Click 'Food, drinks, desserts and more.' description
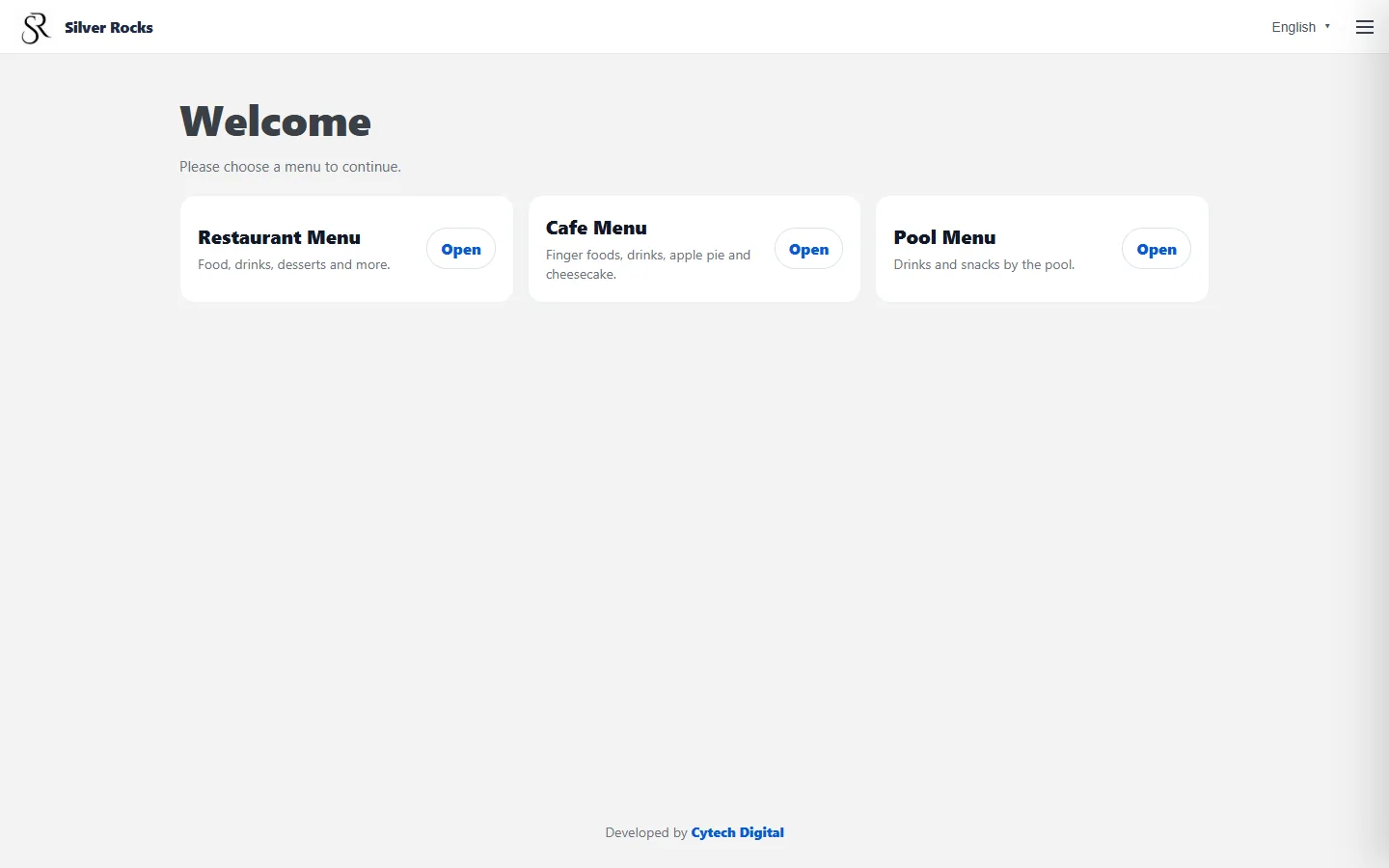1389x868 pixels. (294, 264)
